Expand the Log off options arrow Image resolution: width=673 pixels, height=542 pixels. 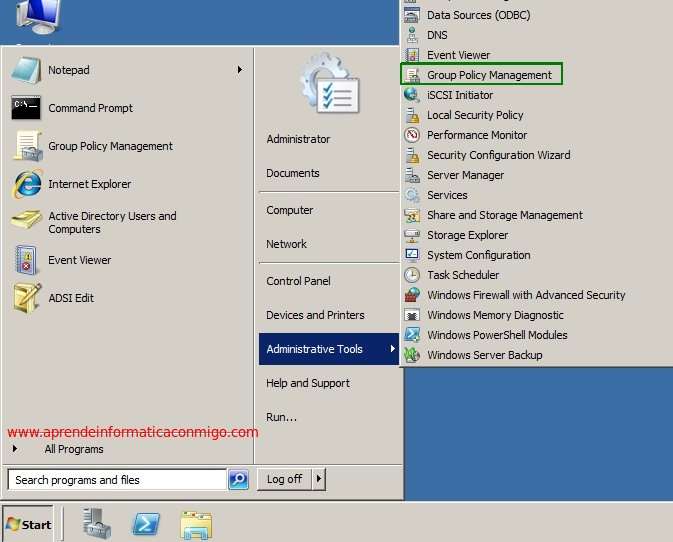[x=319, y=478]
